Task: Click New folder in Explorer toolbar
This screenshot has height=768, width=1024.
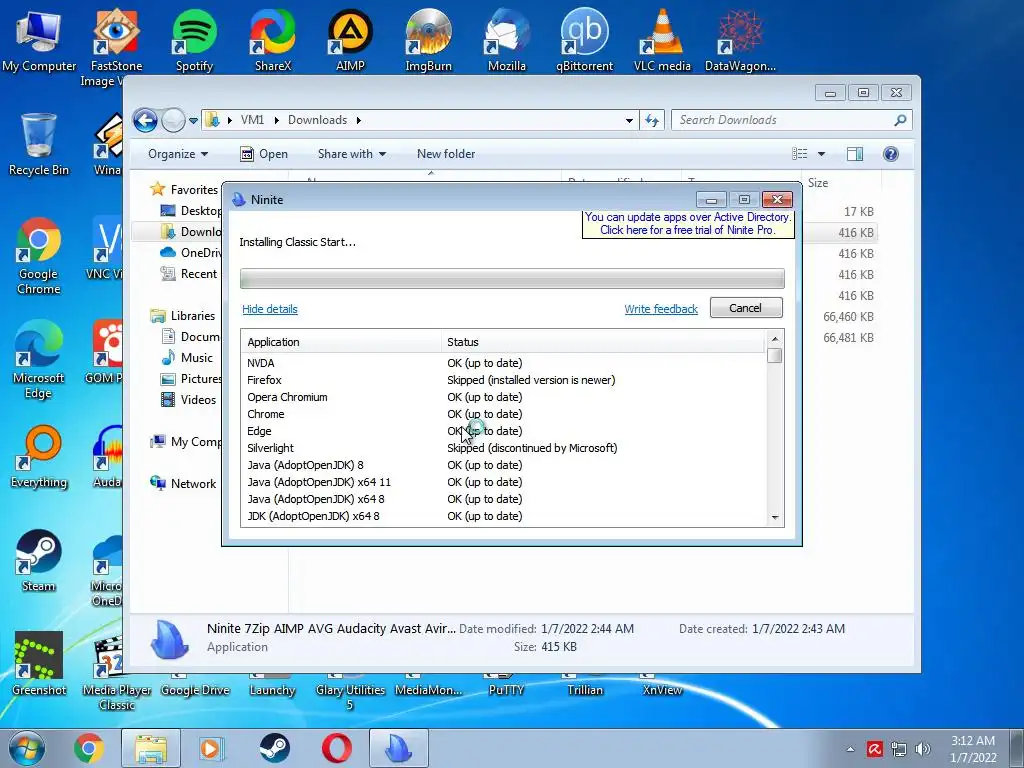Action: coord(446,153)
